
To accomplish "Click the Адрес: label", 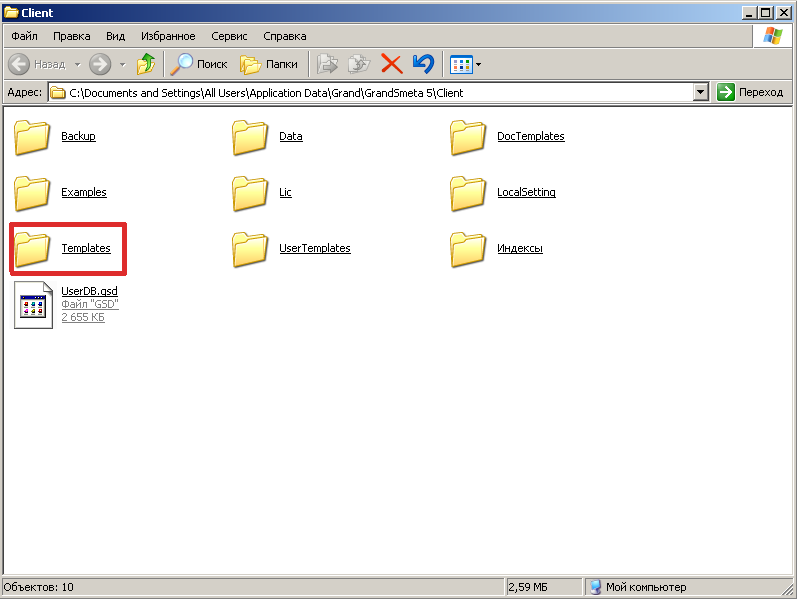I will (x=24, y=92).
